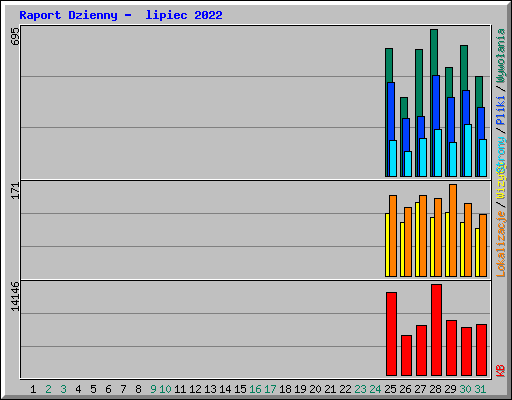Click the green hits bar top for day 27
Viewport: 512px width, 400px height.
[x=419, y=83]
